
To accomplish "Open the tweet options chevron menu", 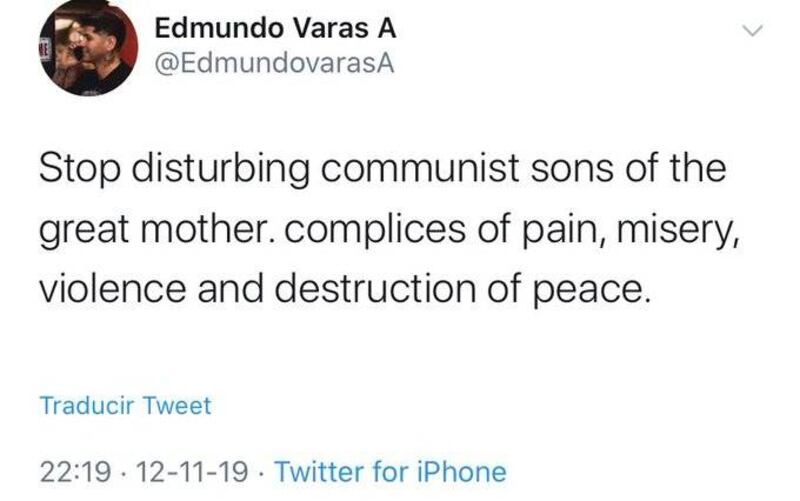I will pyautogui.click(x=752, y=31).
